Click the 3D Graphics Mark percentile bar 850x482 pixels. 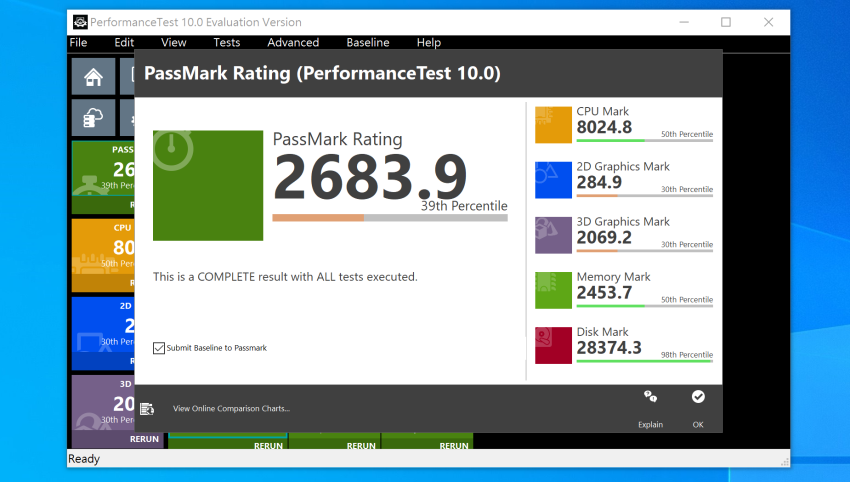(x=645, y=251)
